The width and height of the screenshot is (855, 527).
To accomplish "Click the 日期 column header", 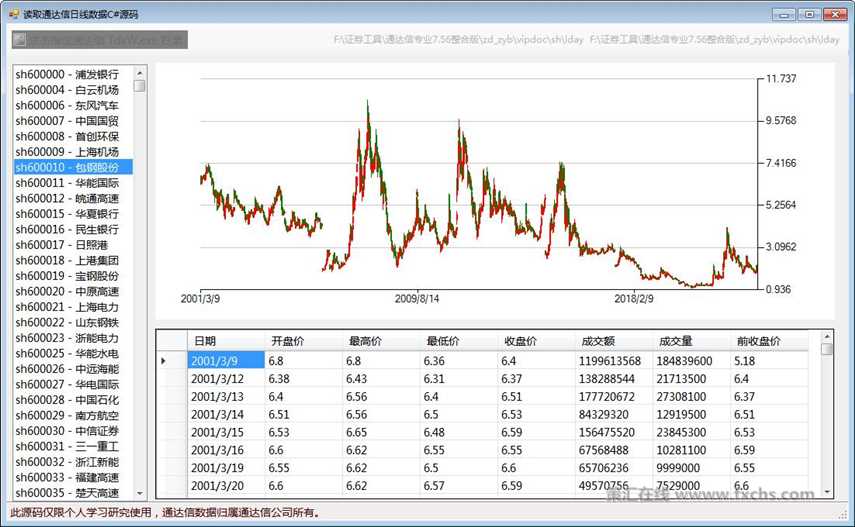I will (x=225, y=341).
